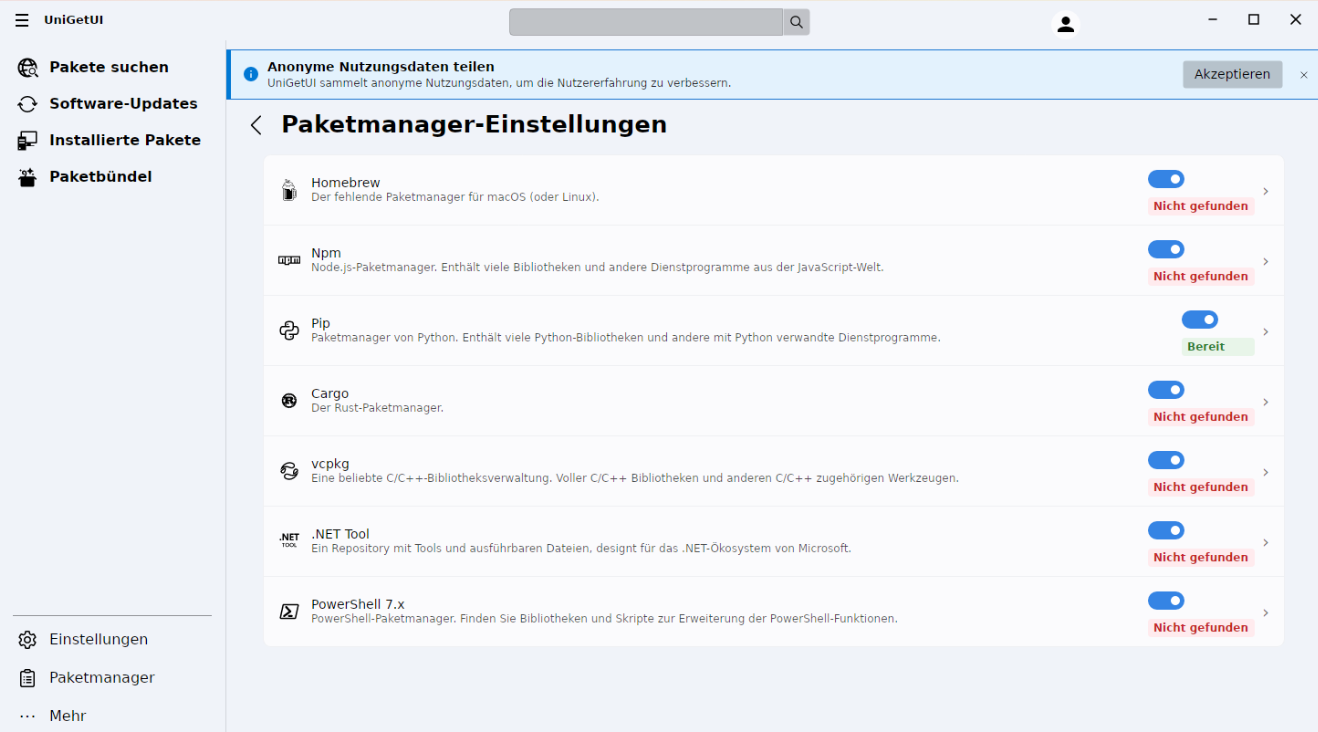Click Homebrew's Nicht gefunden status badge

click(x=1200, y=206)
